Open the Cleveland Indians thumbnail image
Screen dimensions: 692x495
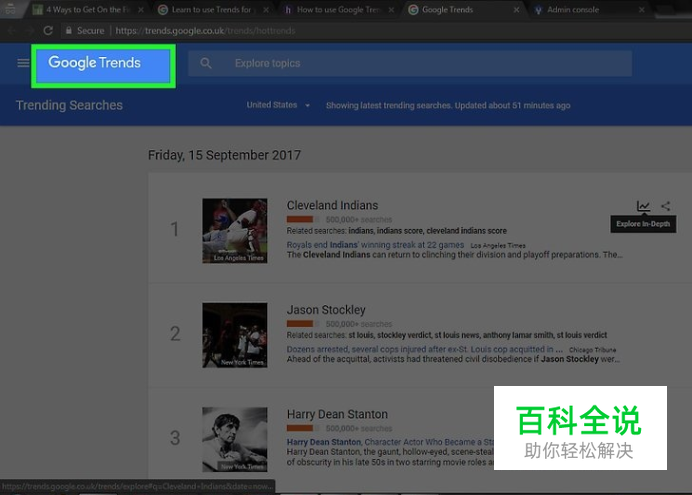pyautogui.click(x=235, y=231)
